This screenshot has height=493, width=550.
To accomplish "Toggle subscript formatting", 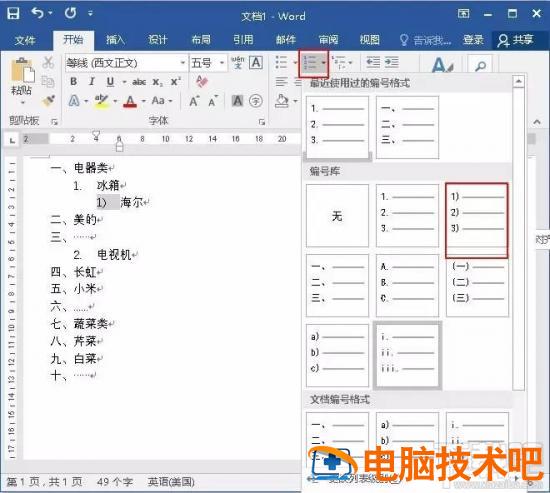I will tap(157, 82).
